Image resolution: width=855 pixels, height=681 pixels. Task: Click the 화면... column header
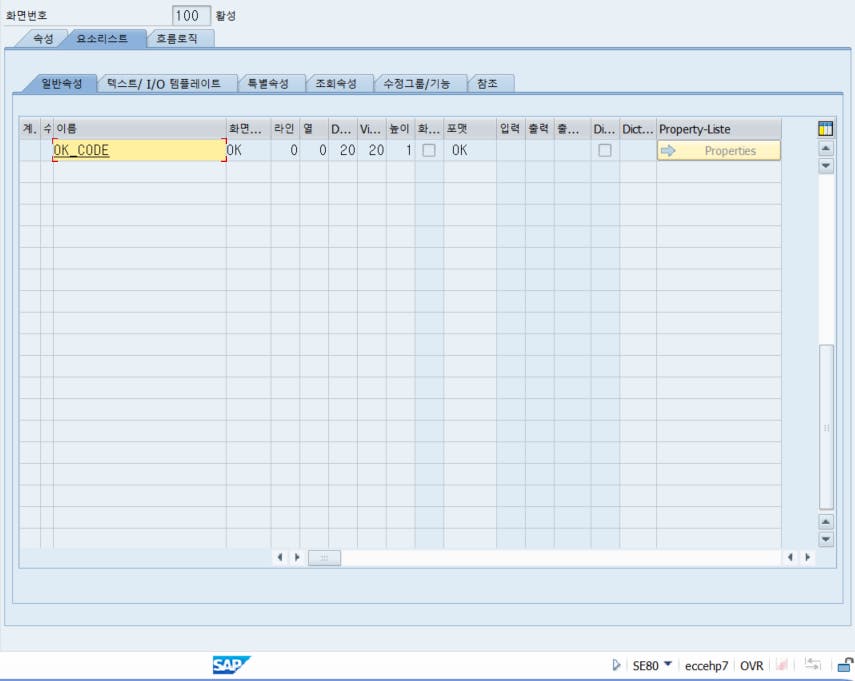coord(249,129)
